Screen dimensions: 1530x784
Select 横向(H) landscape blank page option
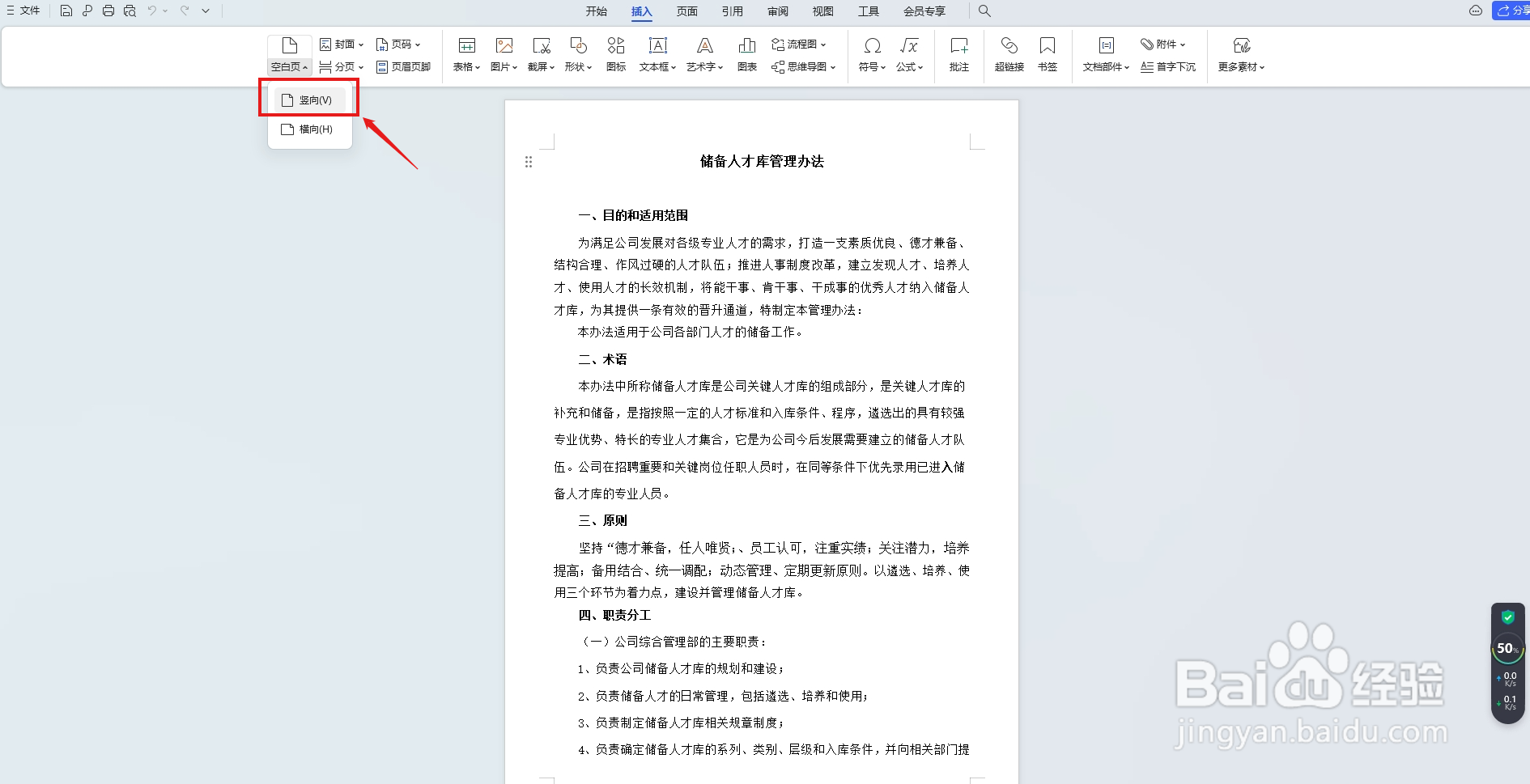309,129
